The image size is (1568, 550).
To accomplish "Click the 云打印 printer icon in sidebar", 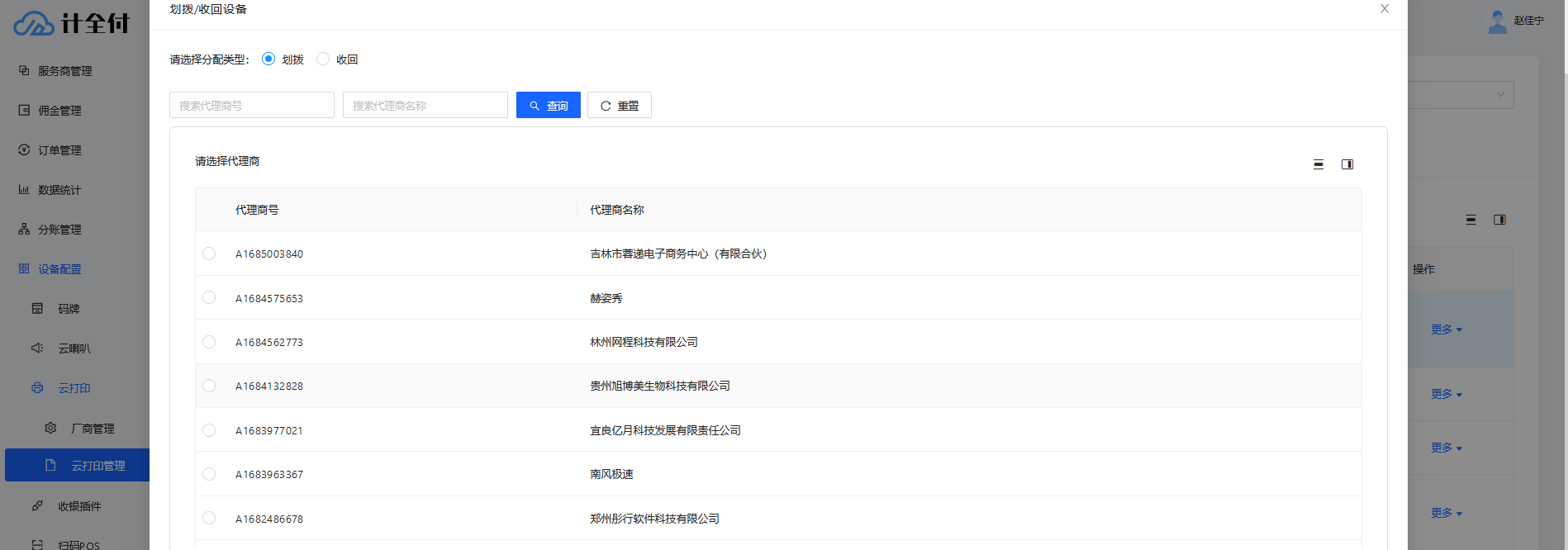I will (x=37, y=388).
